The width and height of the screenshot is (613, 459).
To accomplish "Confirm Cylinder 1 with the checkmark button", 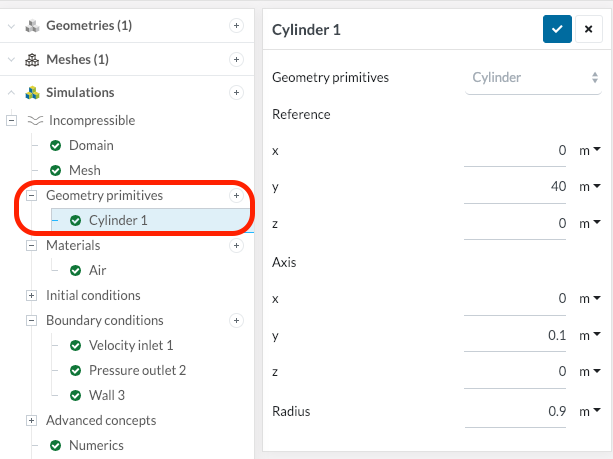I will 557,29.
